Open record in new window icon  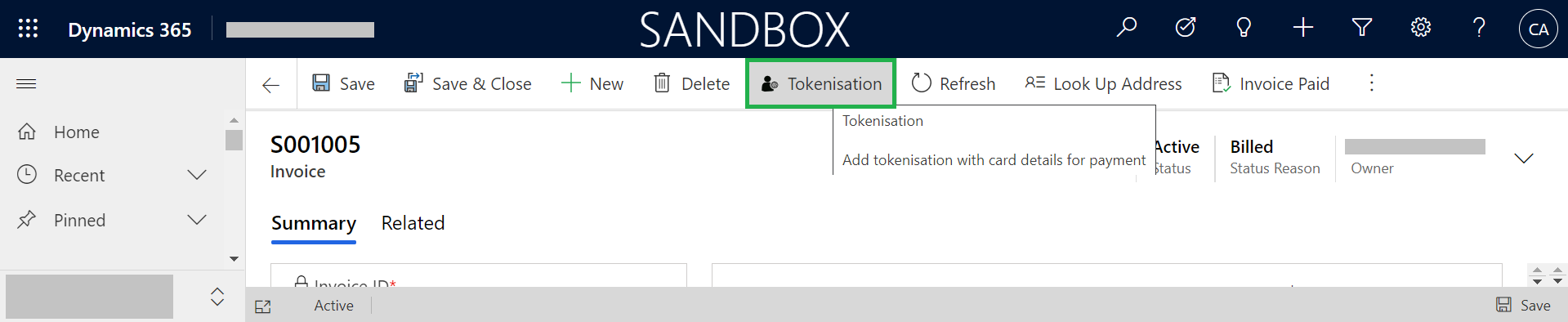tap(263, 306)
